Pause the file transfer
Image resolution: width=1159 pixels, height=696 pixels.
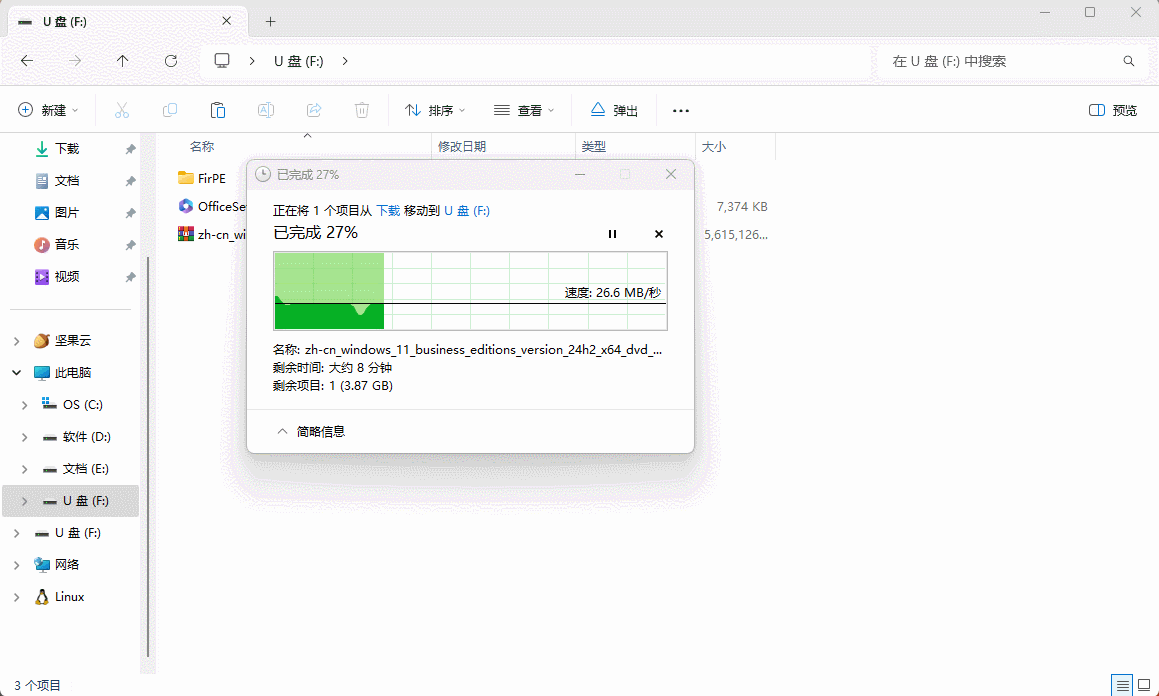tap(612, 234)
